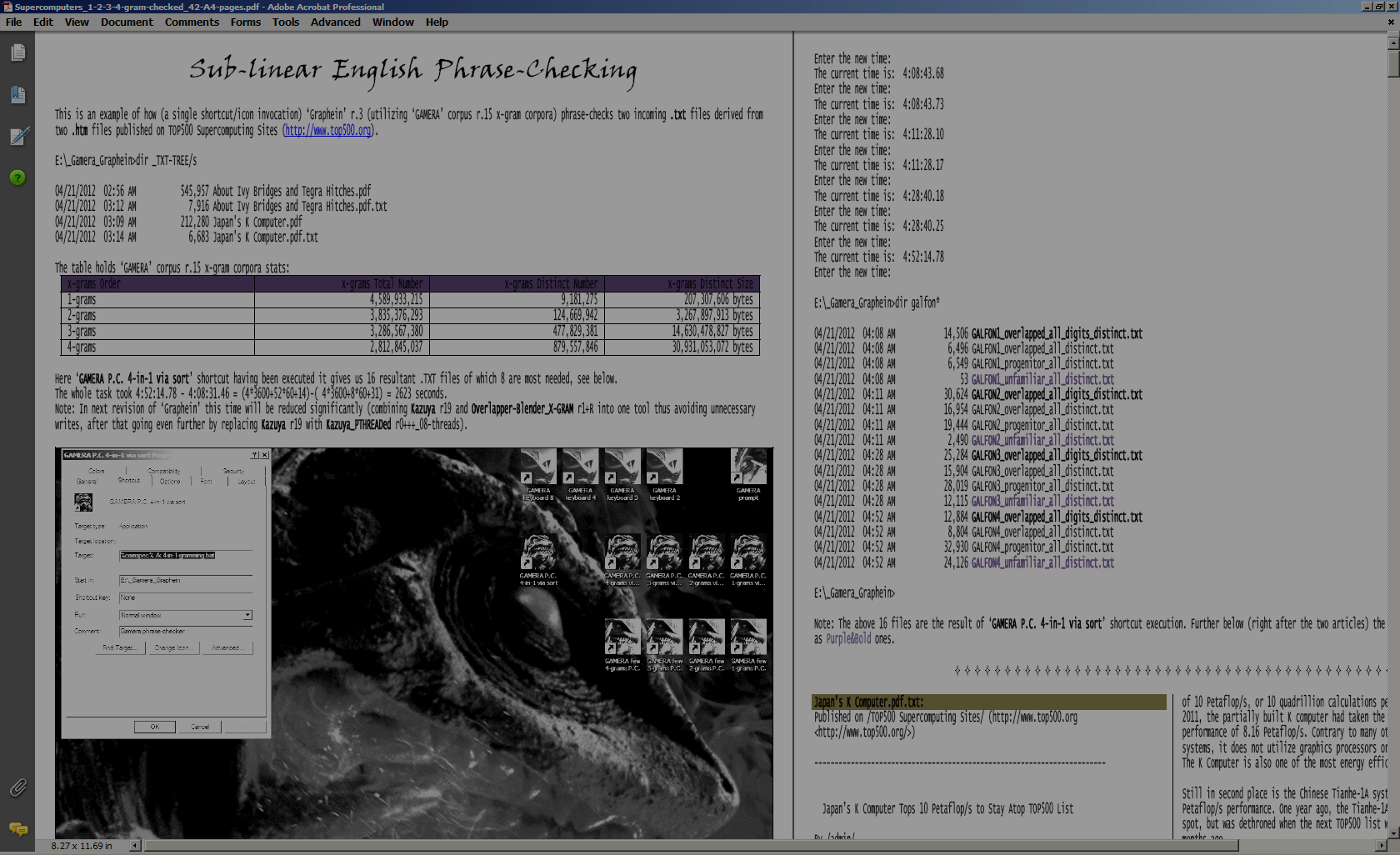Click the GALFON1_unfamiliar_all_distinct.txt file name
This screenshot has height=855, width=1400.
pos(1042,379)
